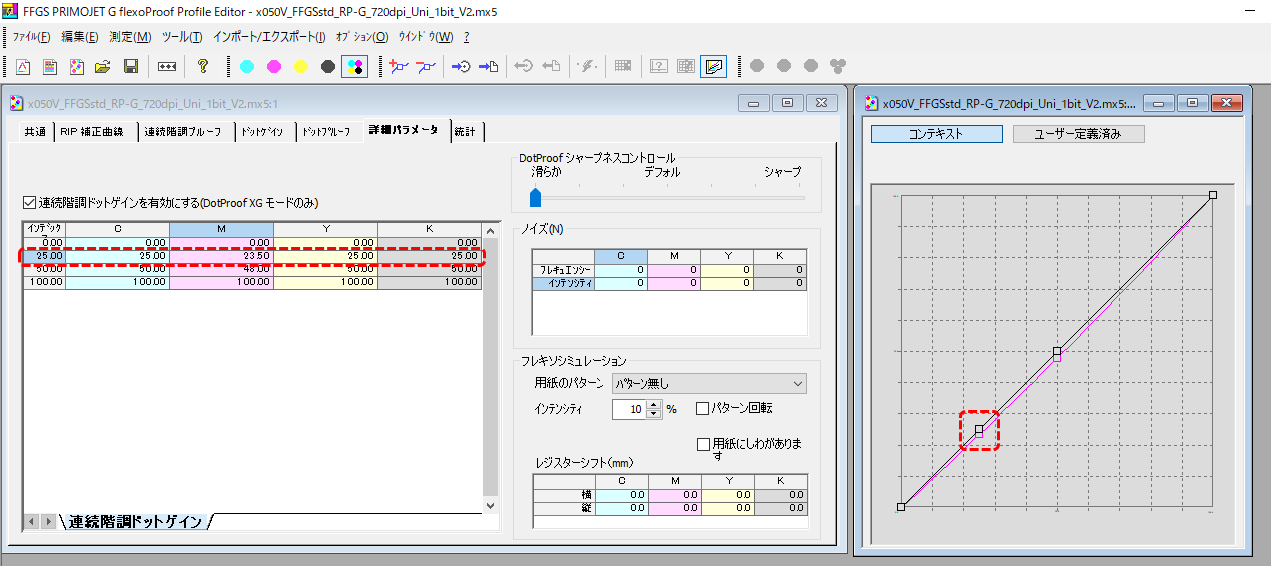Select the M cell showing 48.00
Viewport: 1271px width, 566px height.
click(x=221, y=269)
